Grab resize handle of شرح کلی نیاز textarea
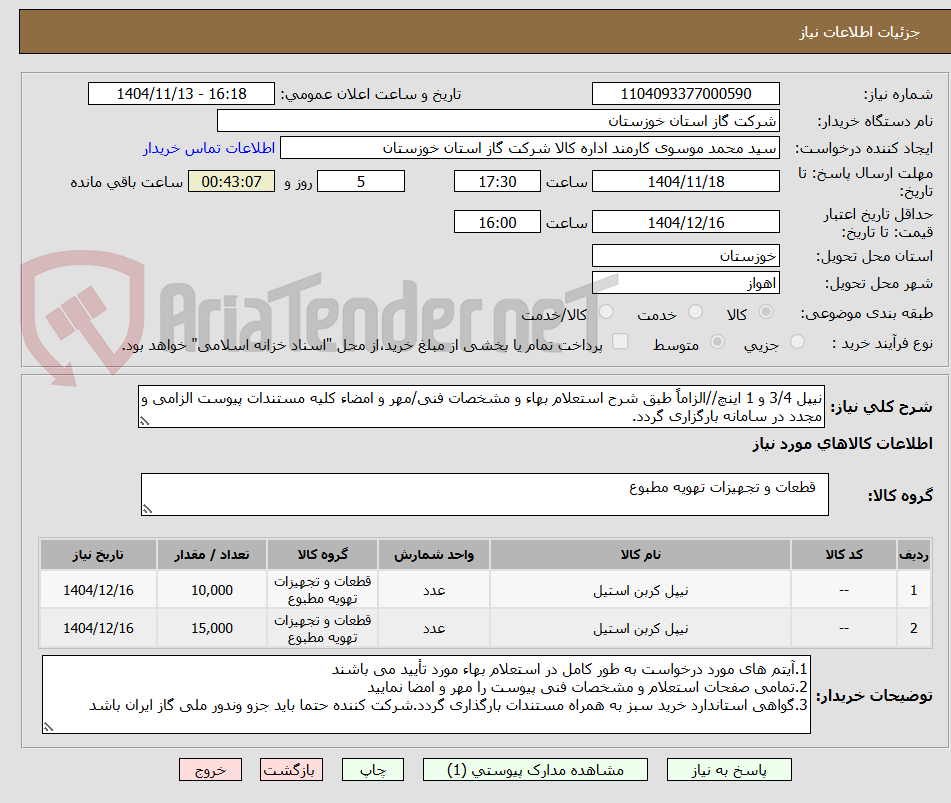951x803 pixels. (x=144, y=421)
